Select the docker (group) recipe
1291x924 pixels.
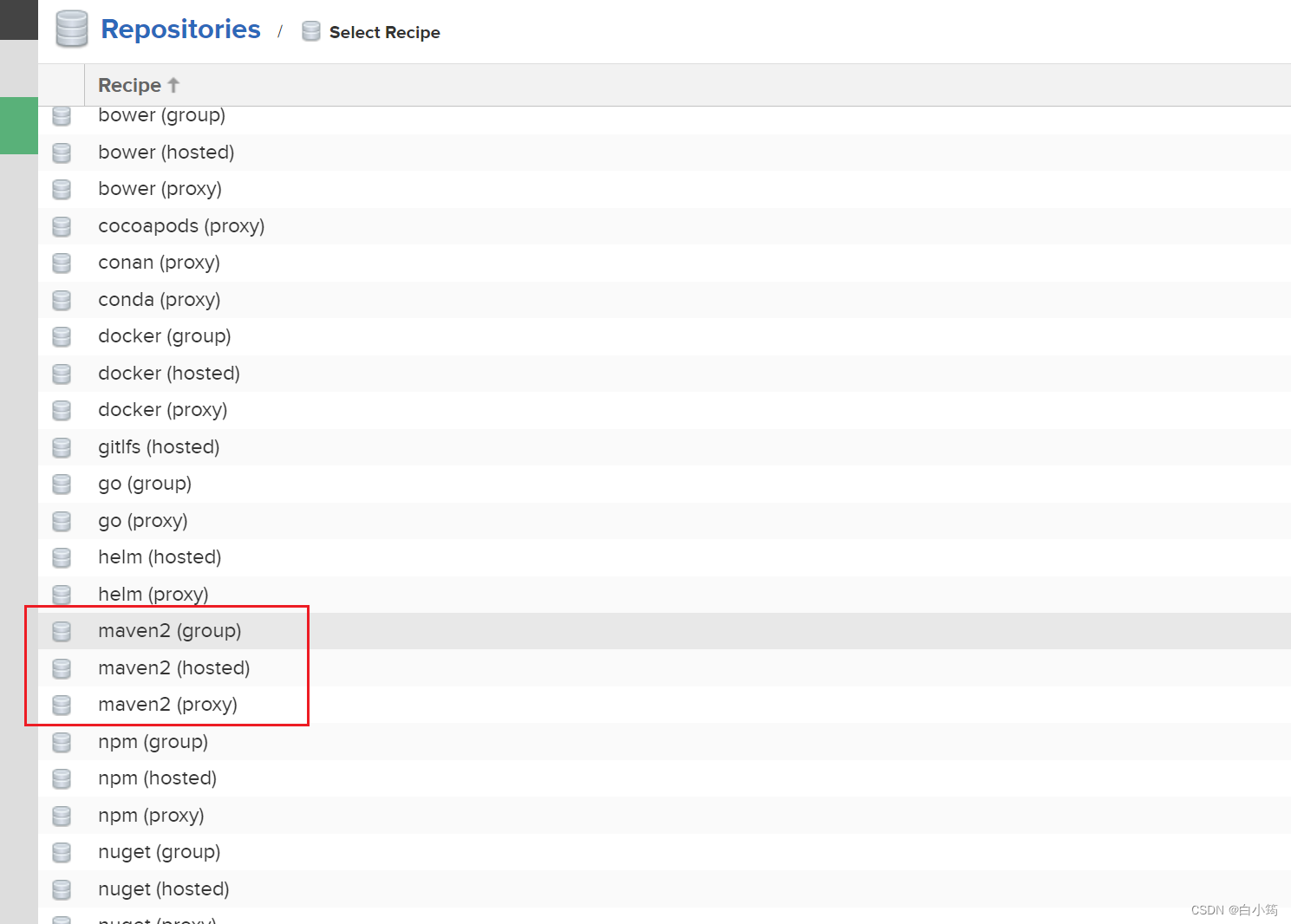tap(664, 336)
